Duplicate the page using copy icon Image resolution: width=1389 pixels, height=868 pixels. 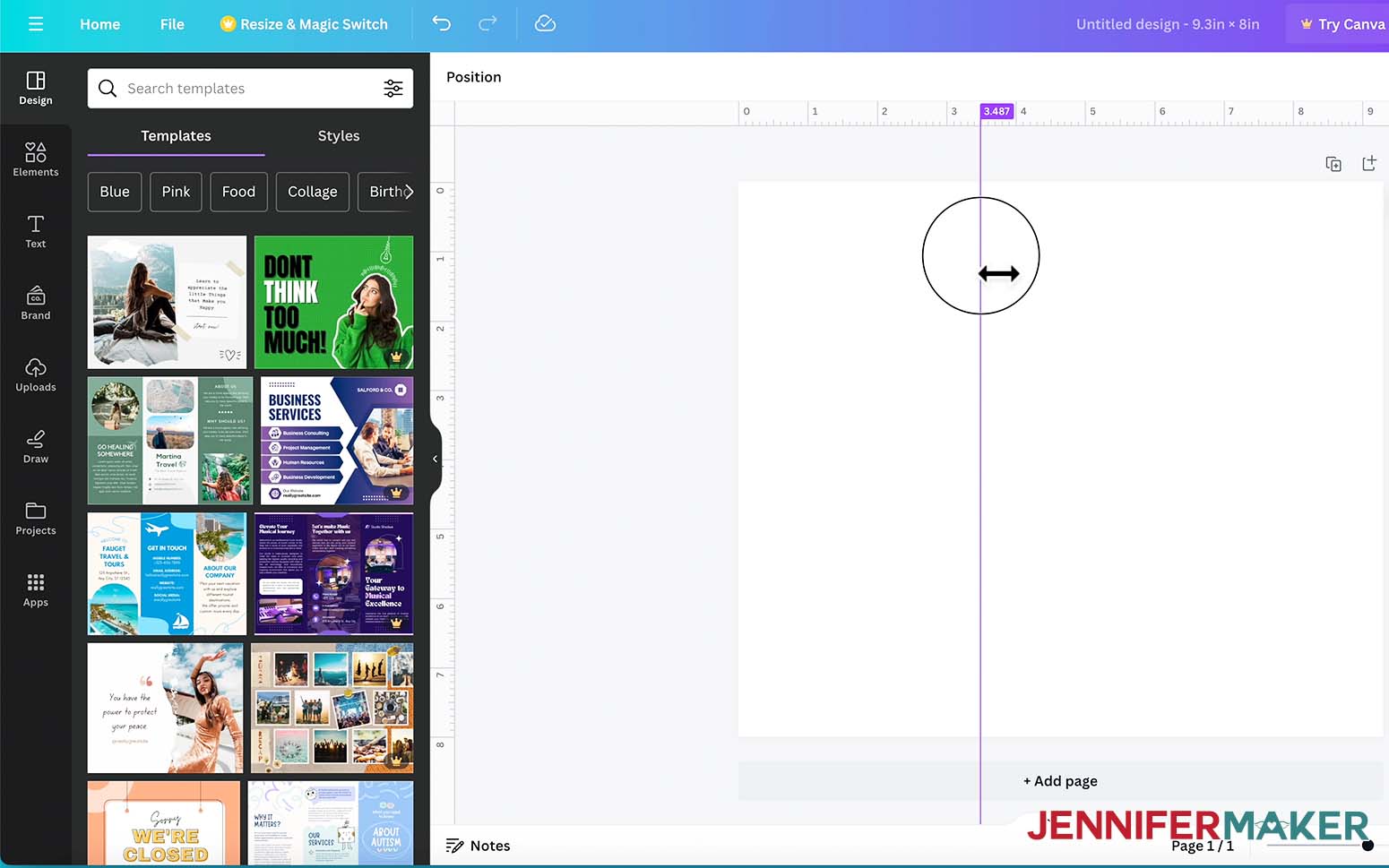(x=1333, y=164)
